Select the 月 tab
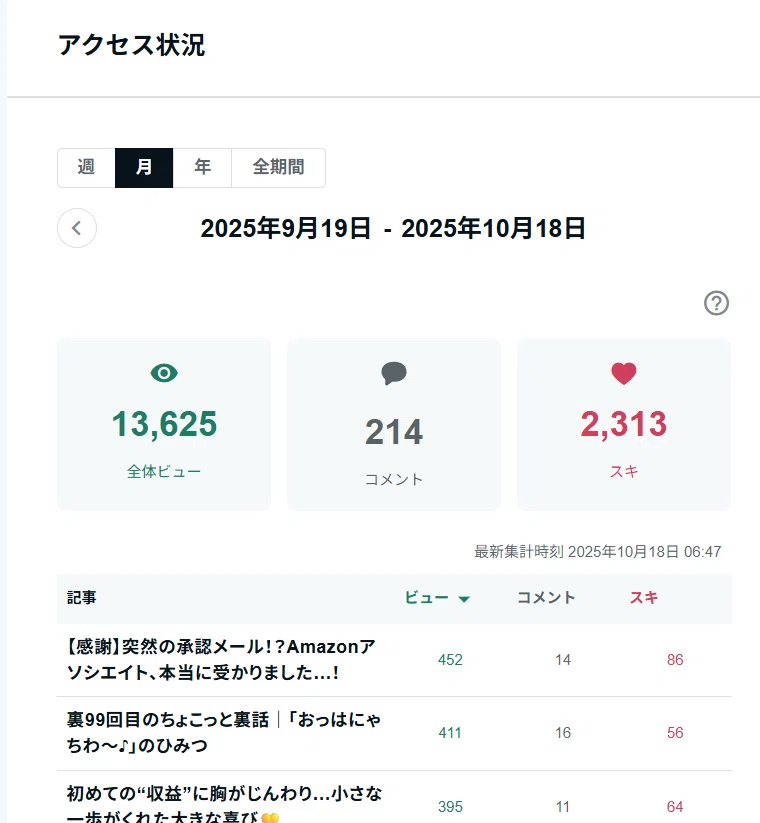The image size is (760, 823). tap(144, 167)
